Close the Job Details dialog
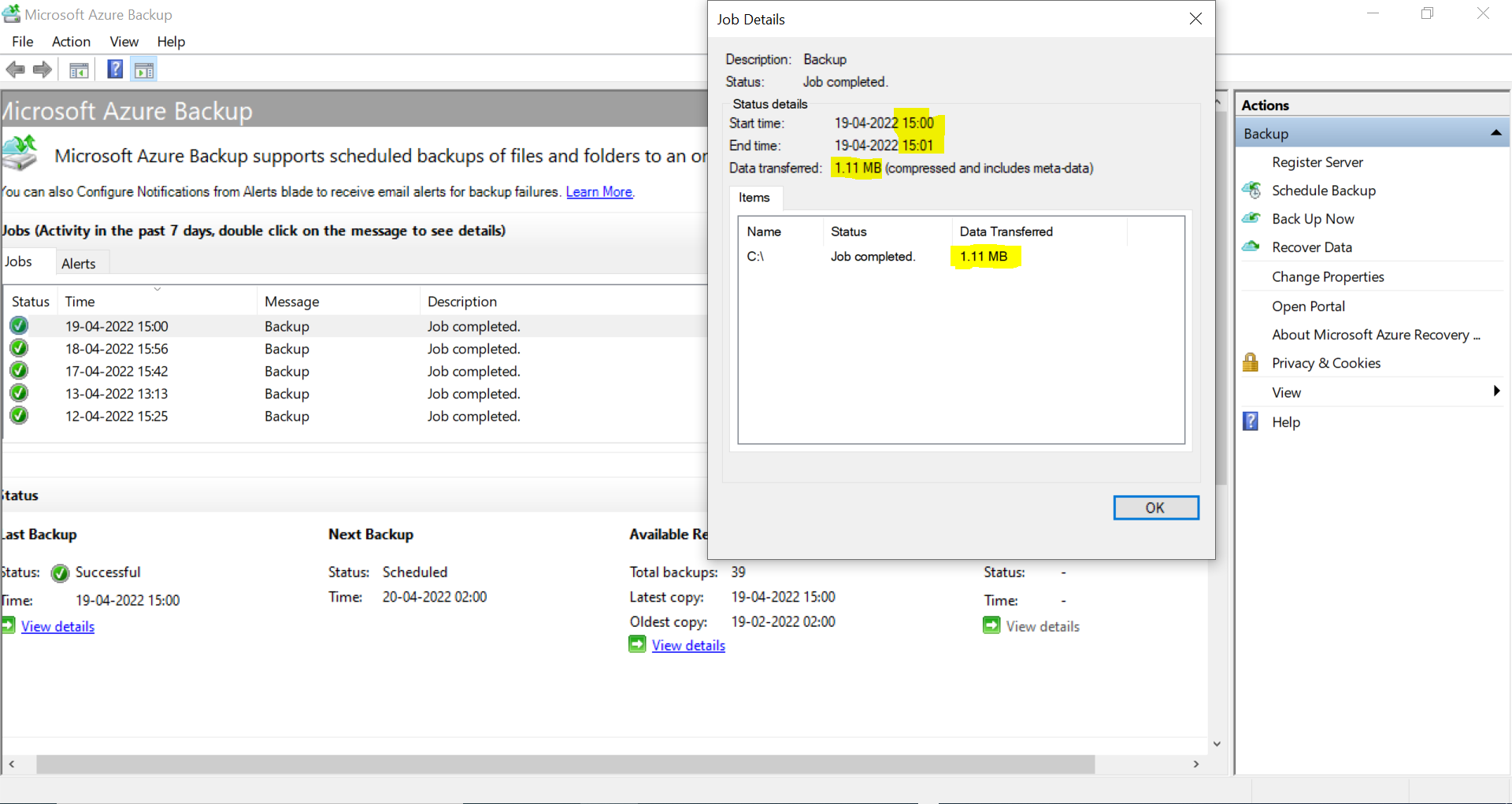Viewport: 1512px width, 804px height. tap(1195, 19)
